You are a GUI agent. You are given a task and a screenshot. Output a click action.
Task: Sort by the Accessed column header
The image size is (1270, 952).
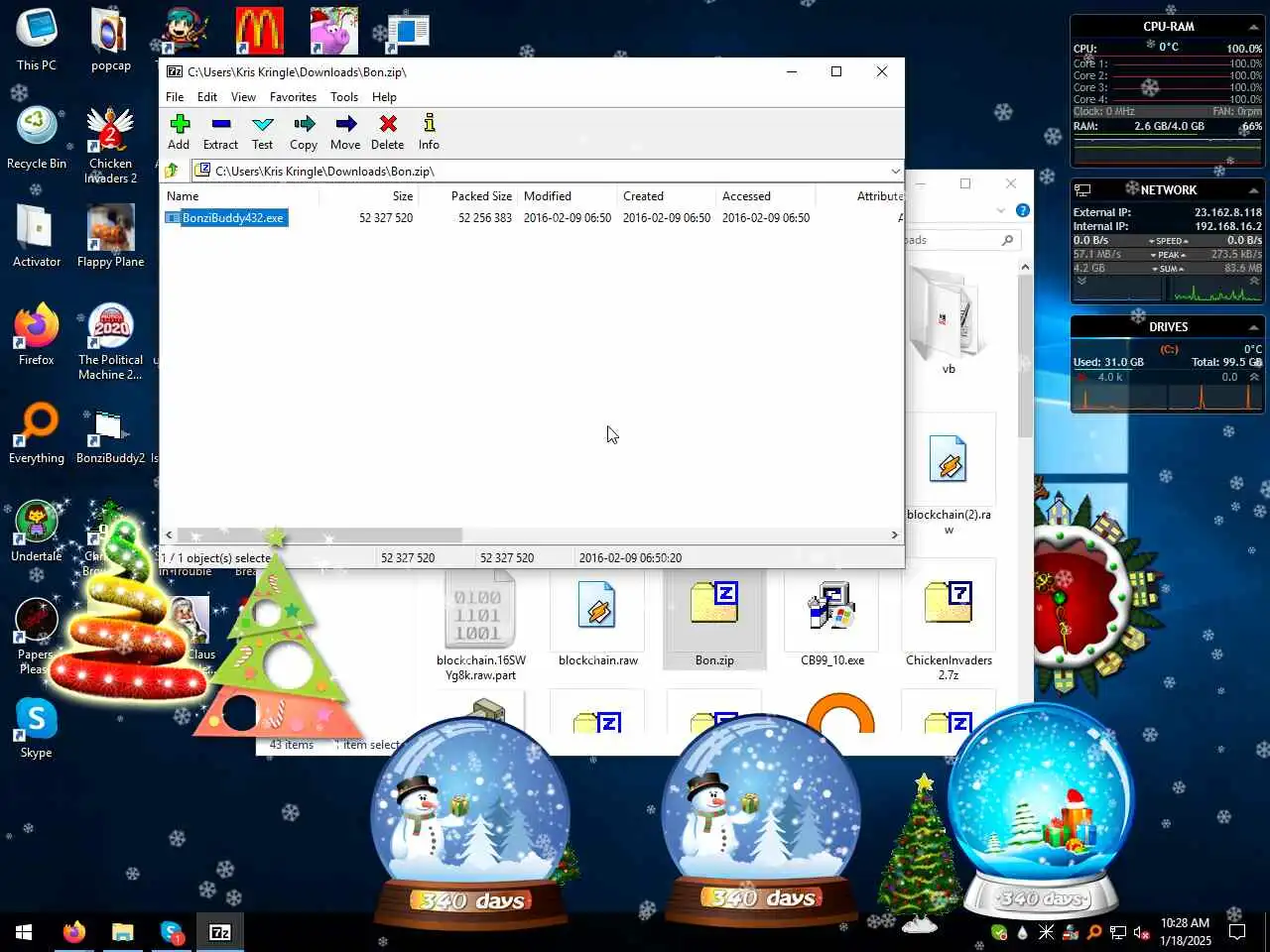tap(765, 196)
